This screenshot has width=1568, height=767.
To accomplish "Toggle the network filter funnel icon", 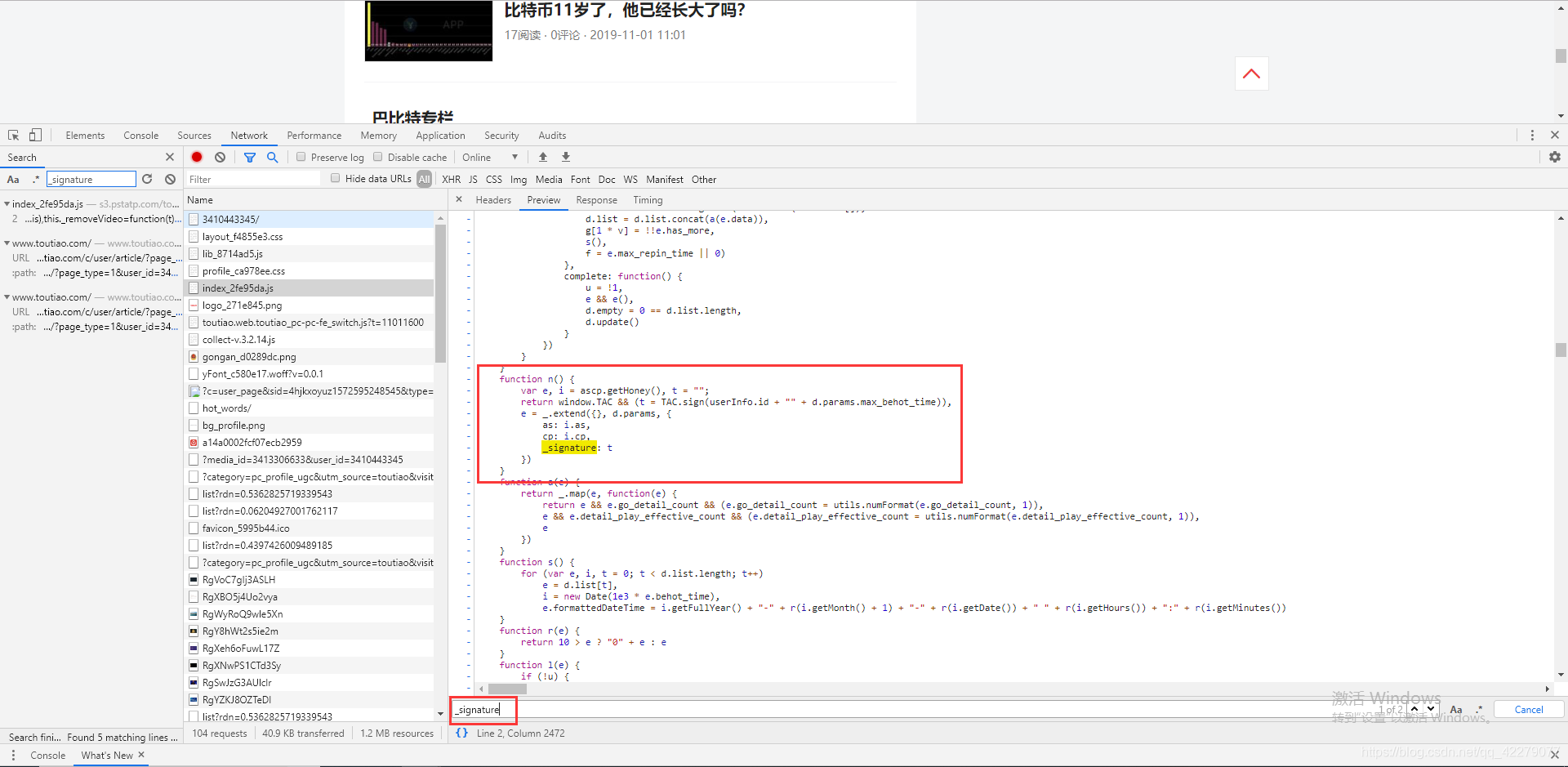I will coord(250,157).
